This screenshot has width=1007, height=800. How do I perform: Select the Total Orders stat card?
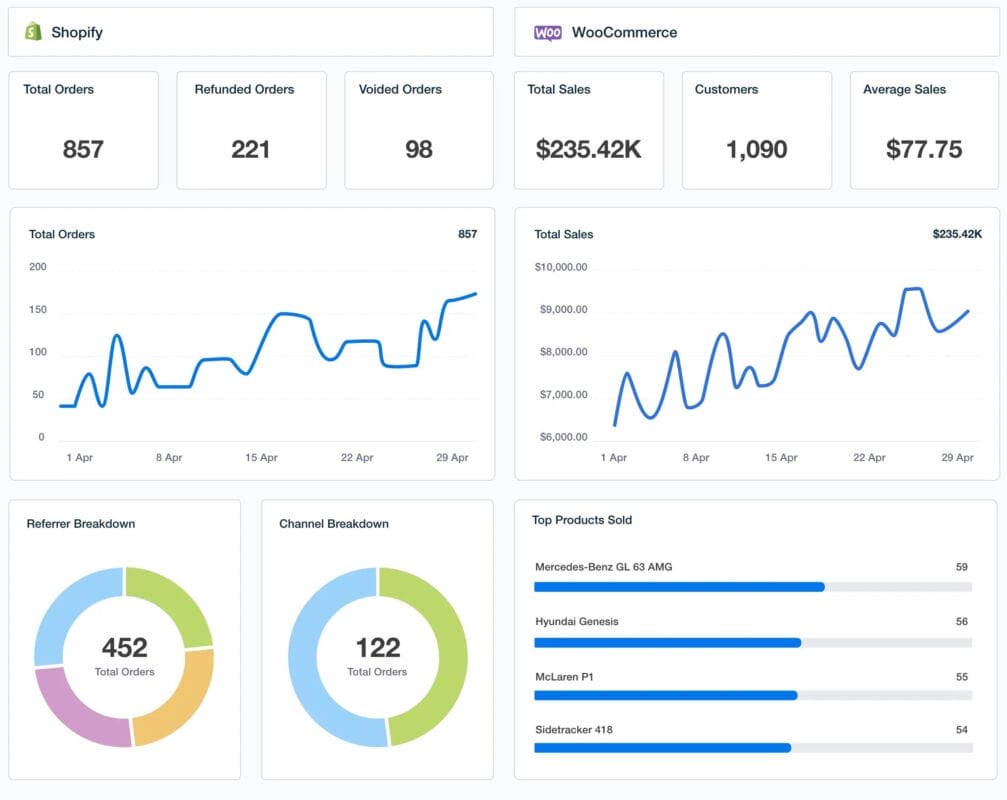pyautogui.click(x=83, y=129)
